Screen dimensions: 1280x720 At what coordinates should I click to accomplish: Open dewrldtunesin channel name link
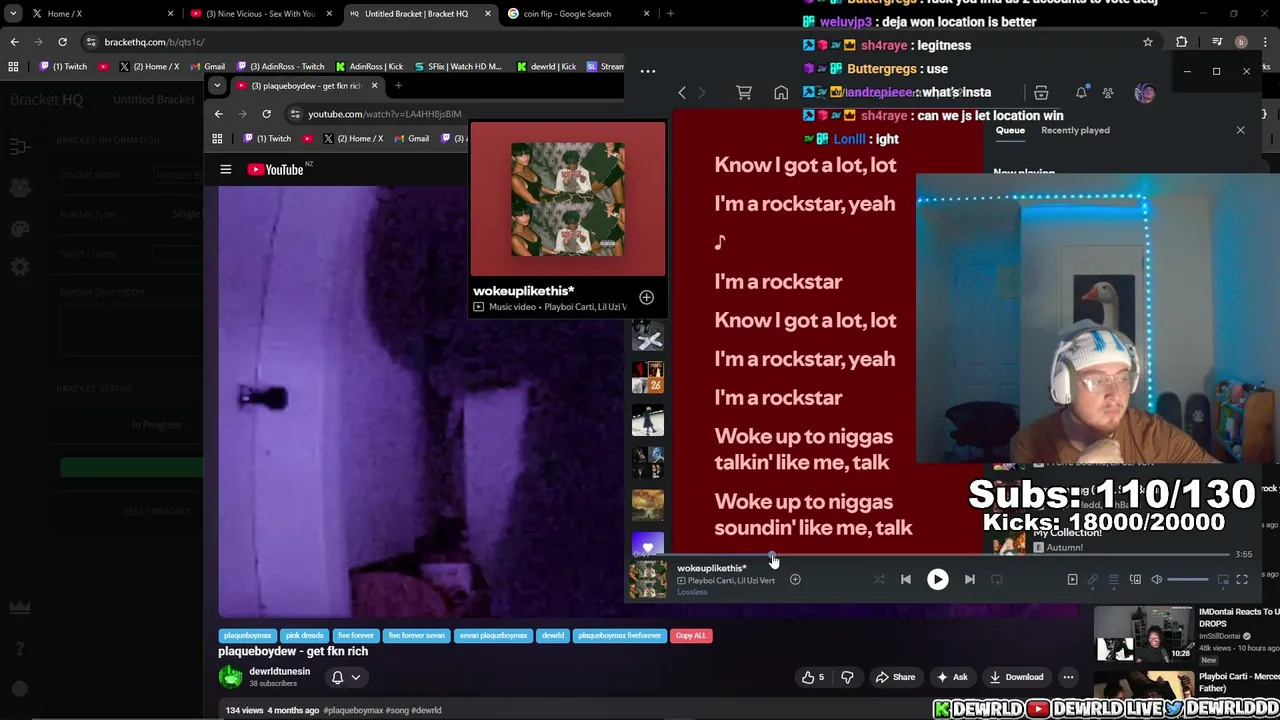(279, 672)
